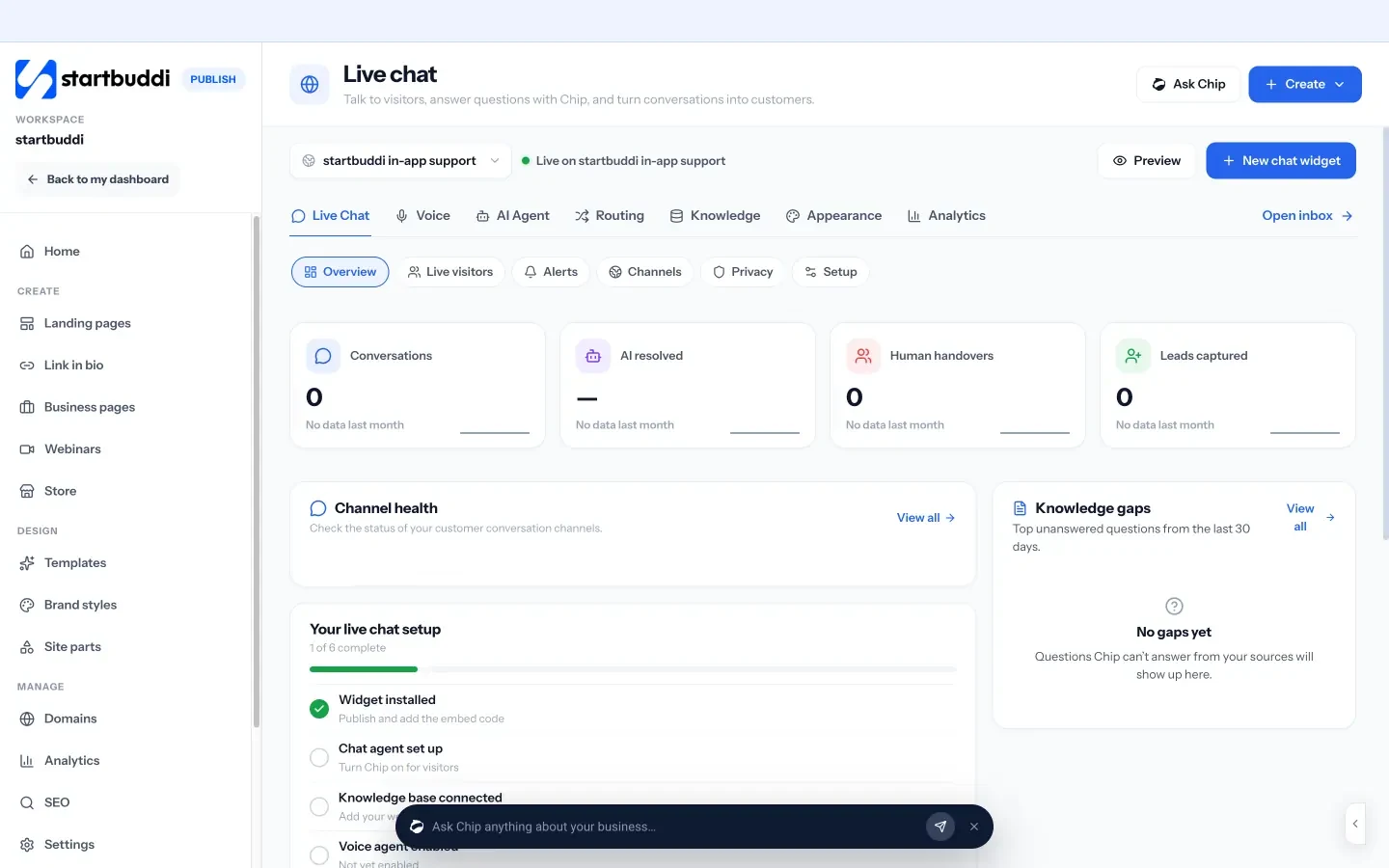Toggle the Knowledge base connected circle
Image resolution: width=1389 pixels, height=868 pixels.
(319, 807)
